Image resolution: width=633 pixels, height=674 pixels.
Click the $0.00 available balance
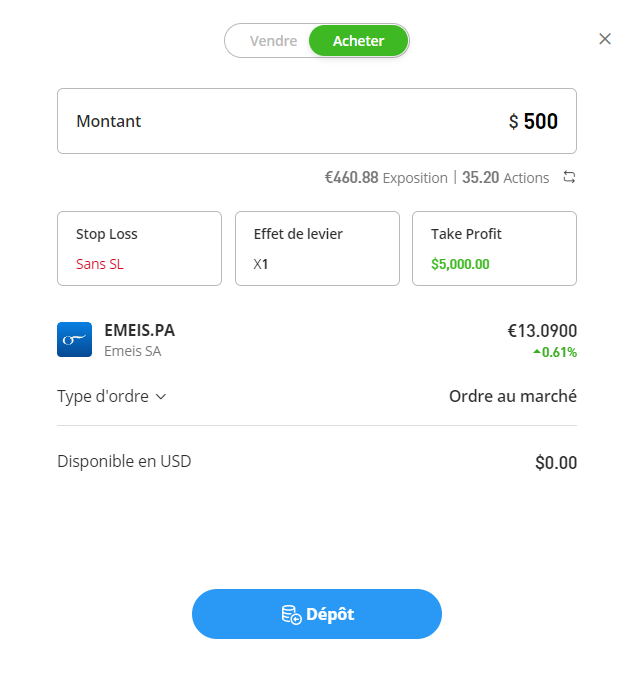point(555,462)
